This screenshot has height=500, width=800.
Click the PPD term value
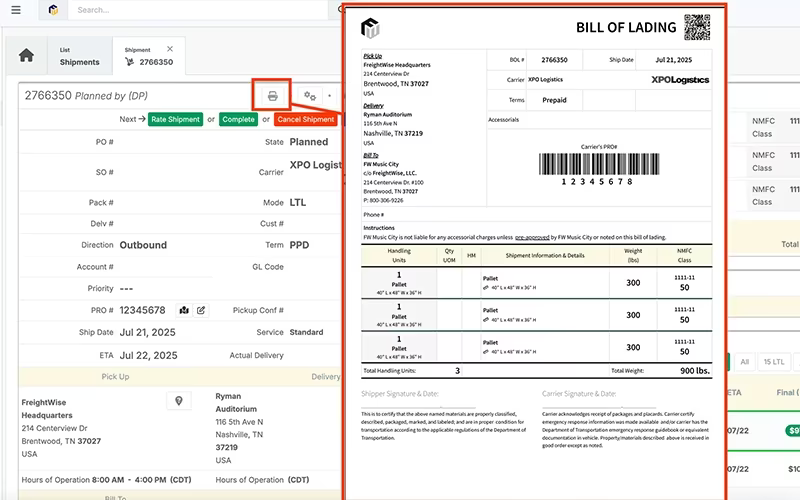pos(299,245)
